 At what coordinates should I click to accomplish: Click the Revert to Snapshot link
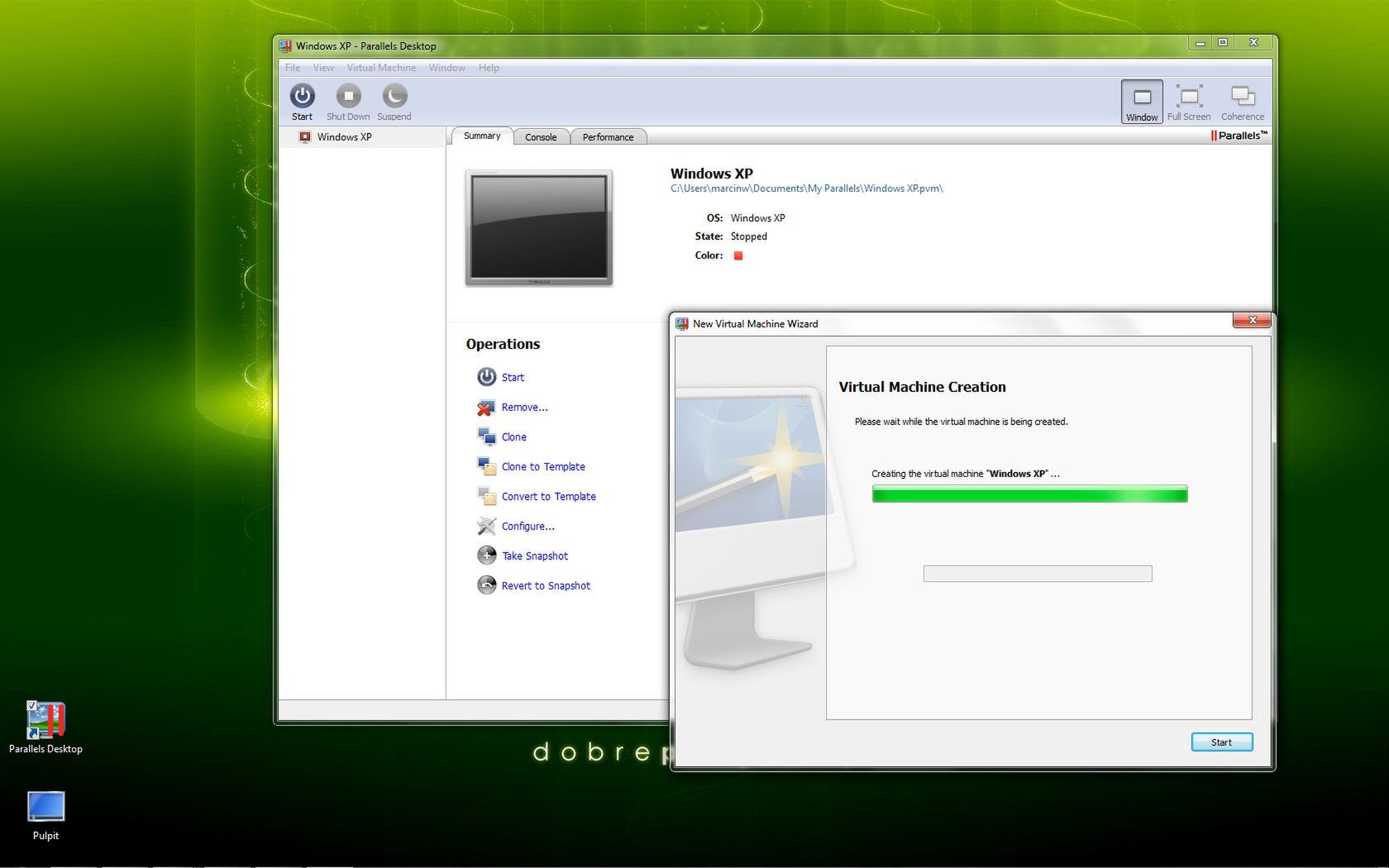point(546,586)
